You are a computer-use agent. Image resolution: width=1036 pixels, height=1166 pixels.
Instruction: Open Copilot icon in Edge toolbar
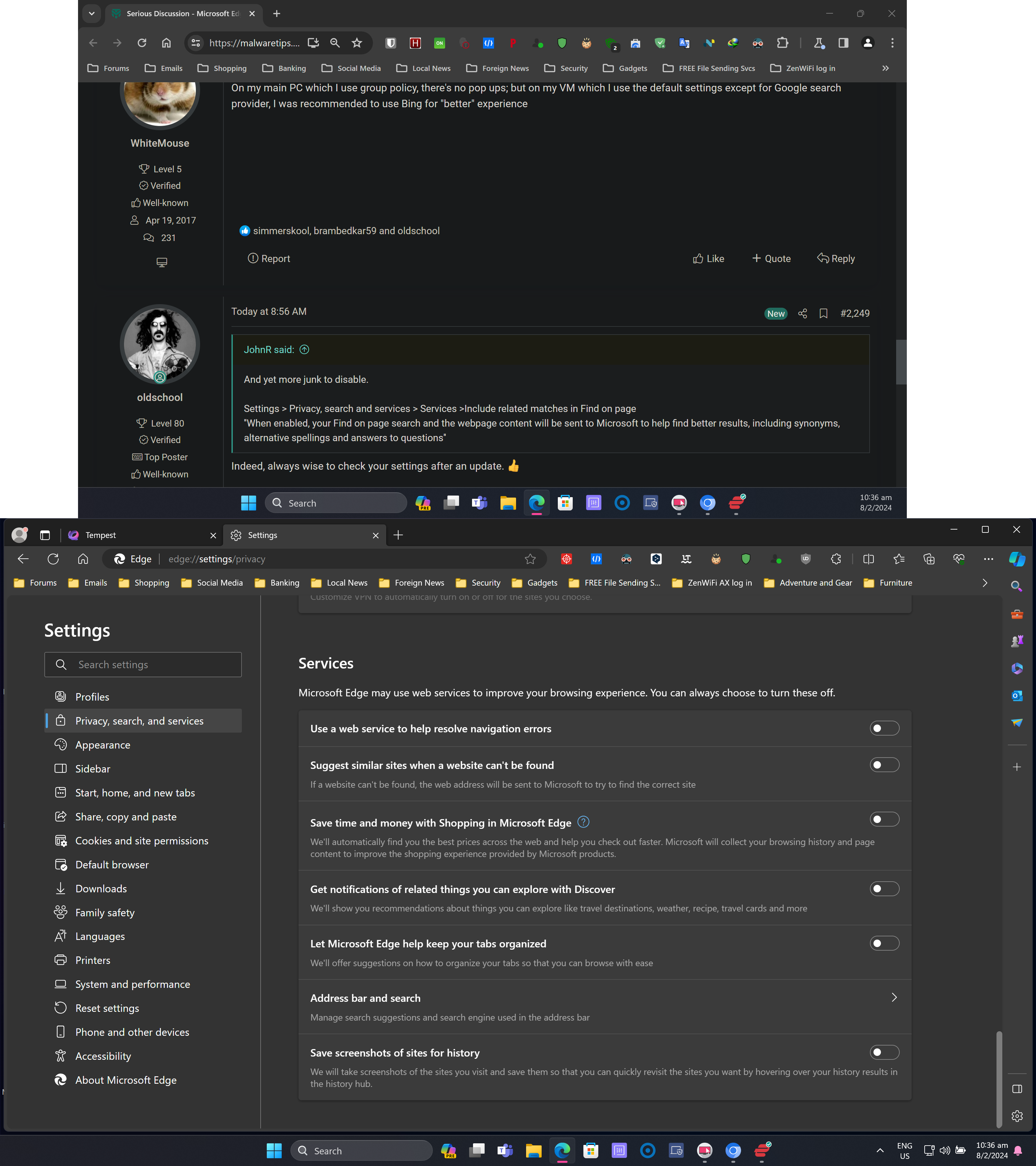coord(1017,559)
